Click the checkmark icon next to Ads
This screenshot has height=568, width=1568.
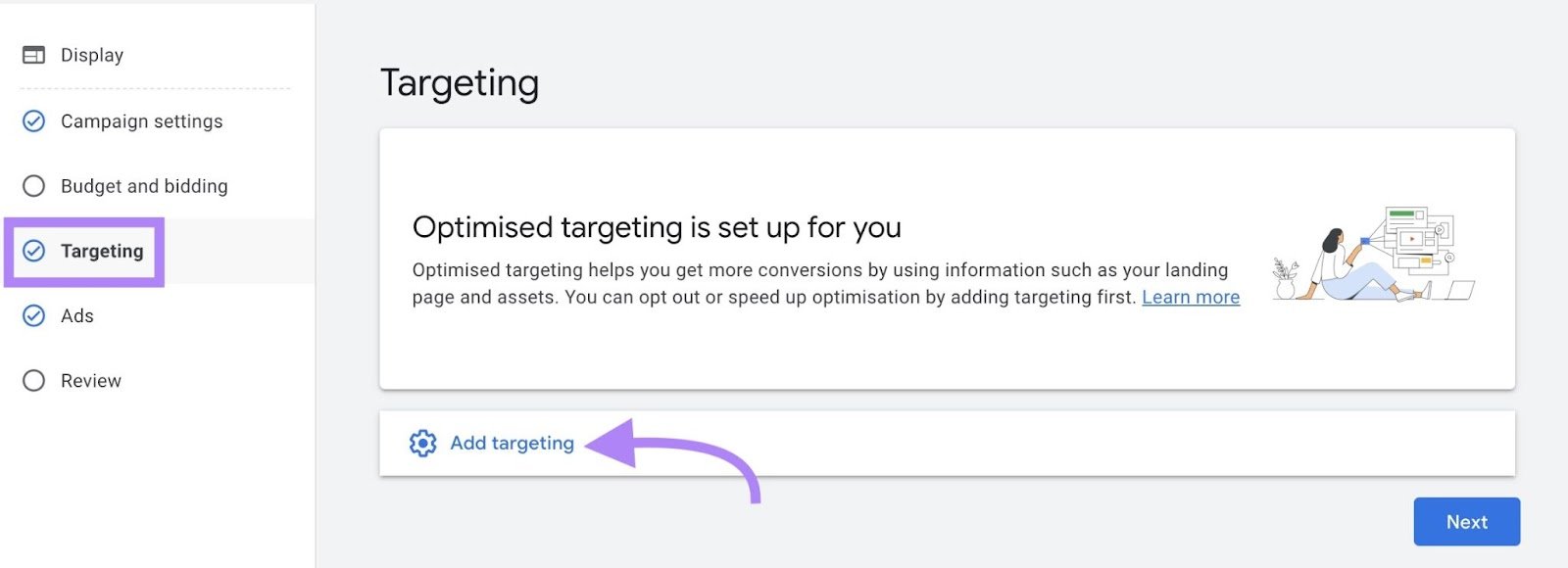point(33,315)
